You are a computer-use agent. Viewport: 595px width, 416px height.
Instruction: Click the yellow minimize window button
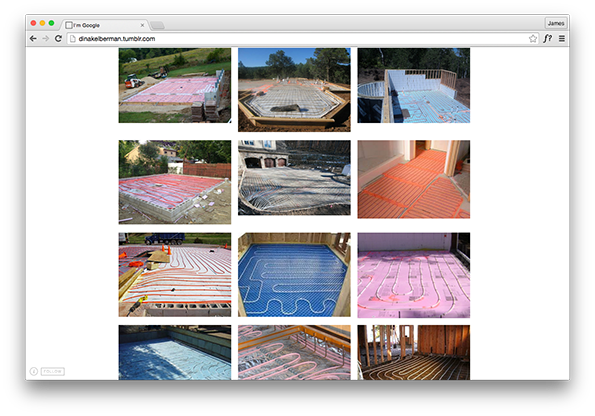click(42, 23)
